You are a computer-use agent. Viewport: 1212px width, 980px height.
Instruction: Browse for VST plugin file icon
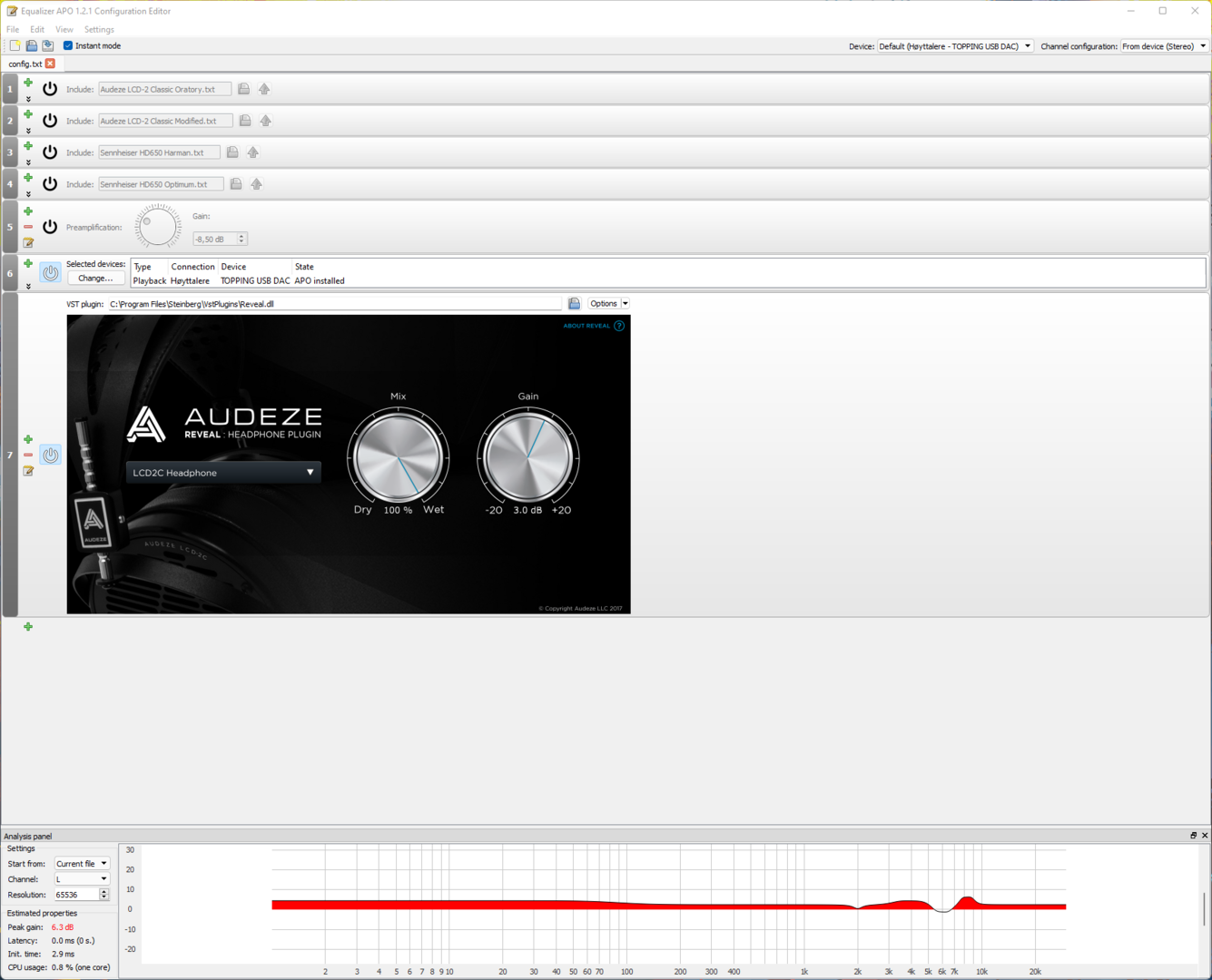[574, 304]
